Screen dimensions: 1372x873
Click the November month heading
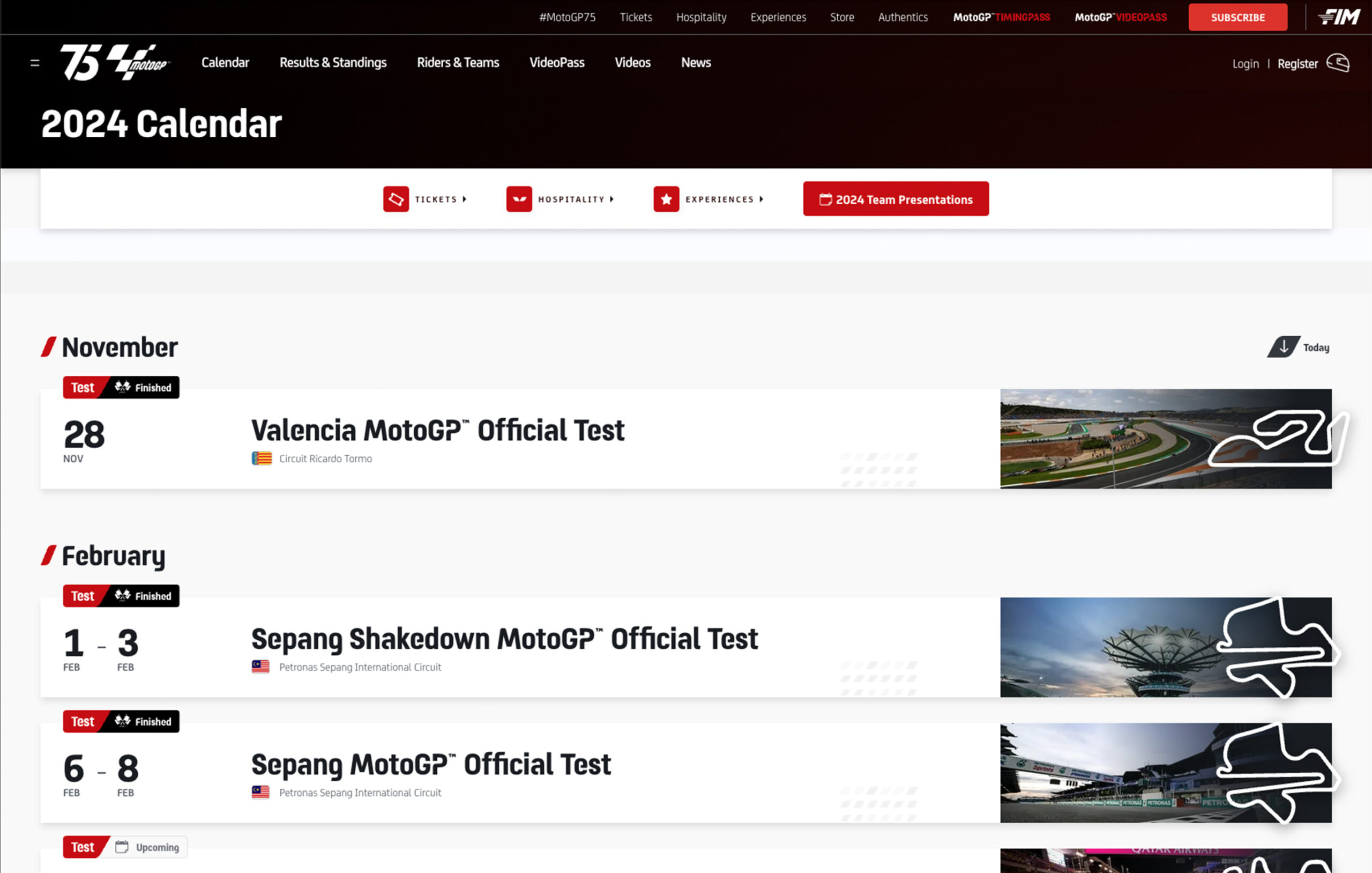120,347
